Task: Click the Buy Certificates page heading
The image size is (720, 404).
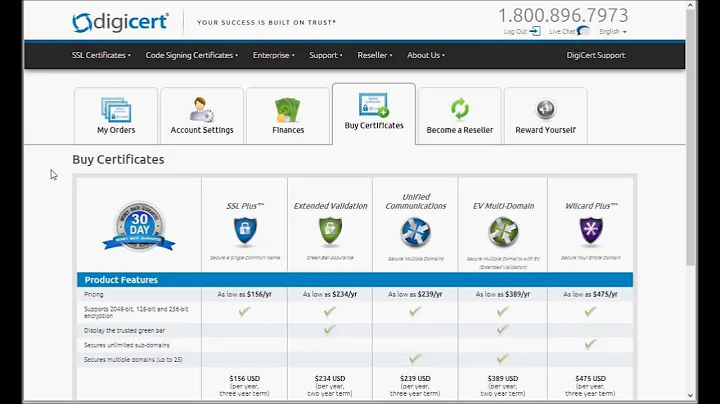Action: (x=118, y=159)
